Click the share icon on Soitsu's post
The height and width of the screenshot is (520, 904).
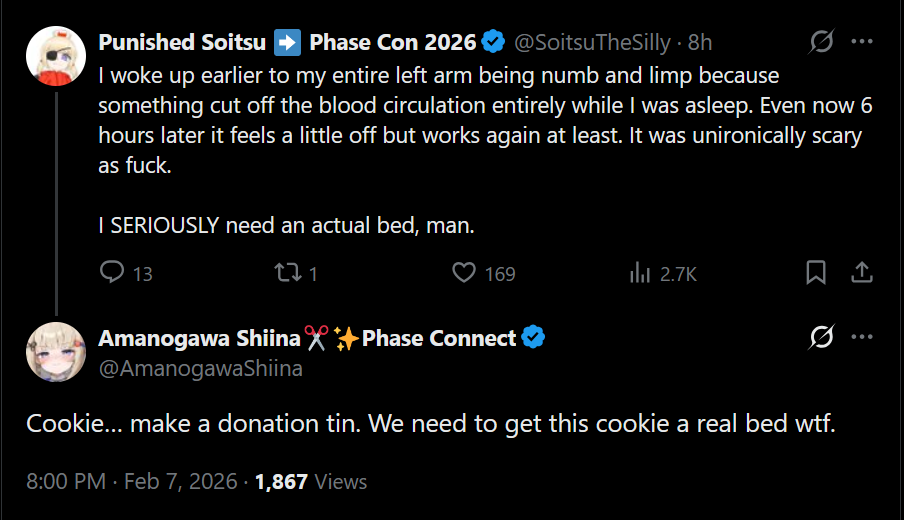[862, 272]
